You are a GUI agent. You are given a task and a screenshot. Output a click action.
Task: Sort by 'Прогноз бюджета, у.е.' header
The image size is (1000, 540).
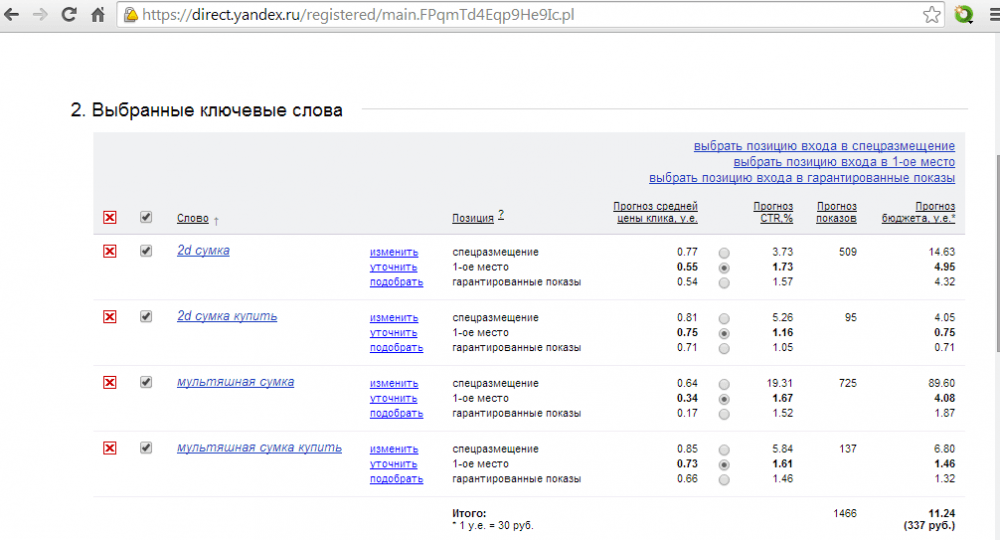click(918, 212)
